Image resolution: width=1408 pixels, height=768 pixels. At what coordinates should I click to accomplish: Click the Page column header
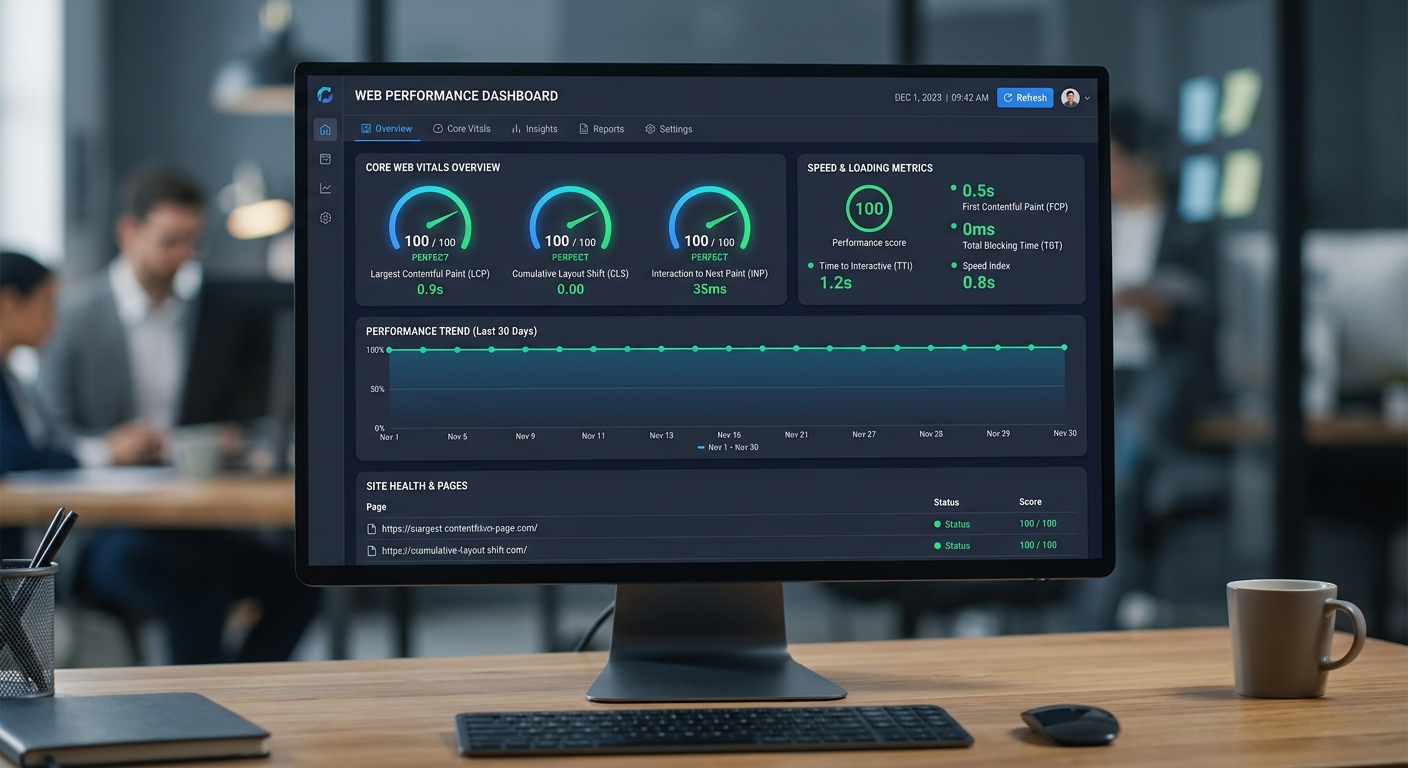(376, 507)
